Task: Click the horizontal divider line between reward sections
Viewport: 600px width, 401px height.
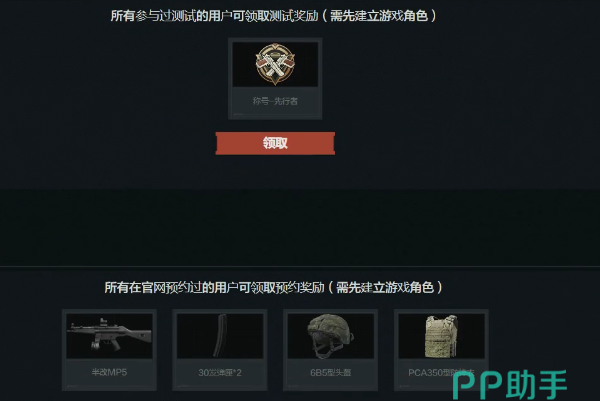Action: 300,266
